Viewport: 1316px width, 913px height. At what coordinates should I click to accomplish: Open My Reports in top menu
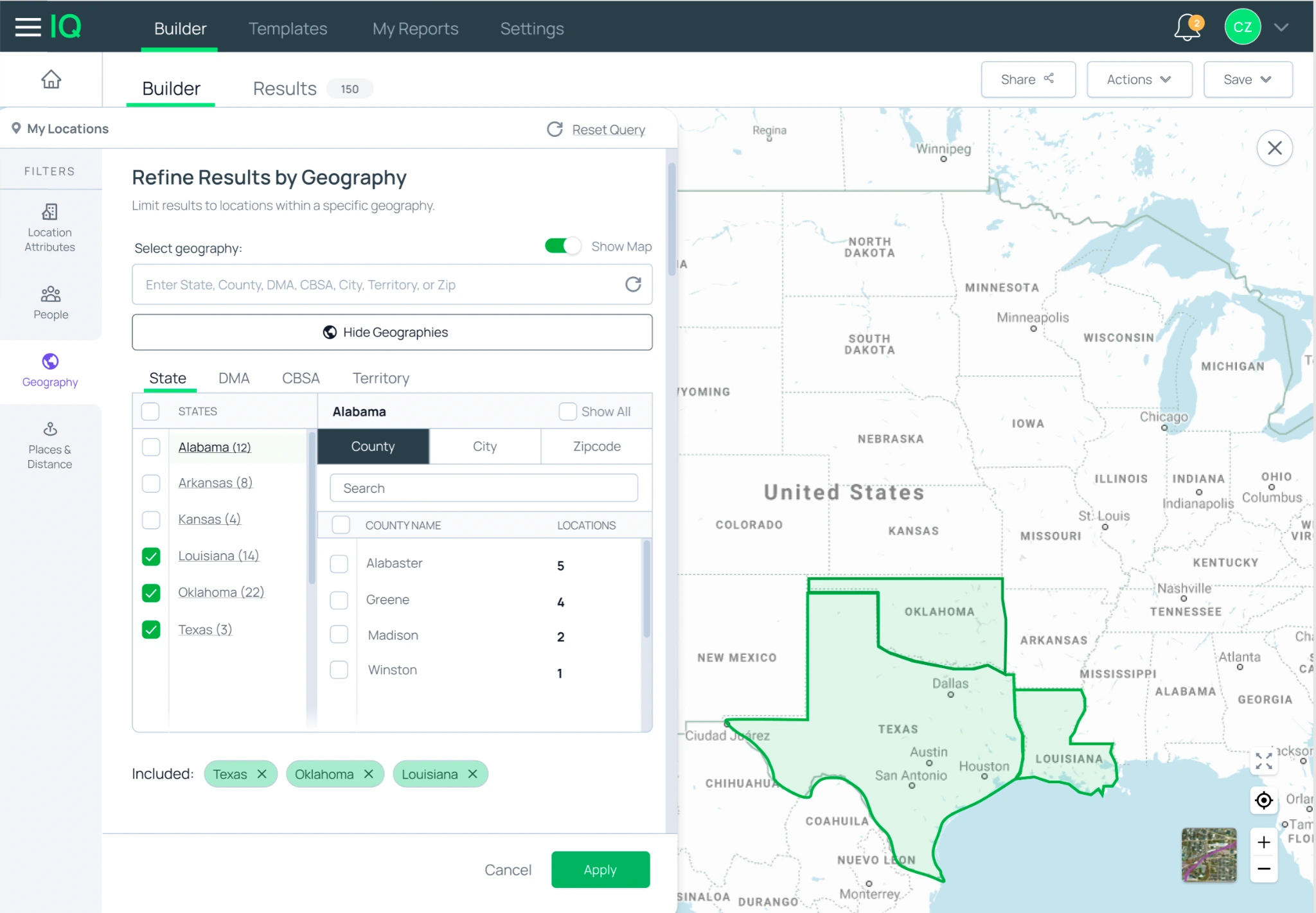[x=415, y=28]
